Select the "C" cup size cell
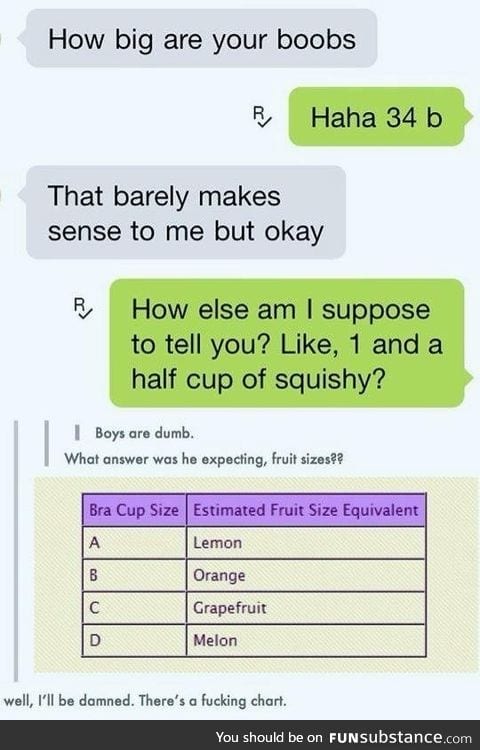480x750 pixels. pos(134,608)
